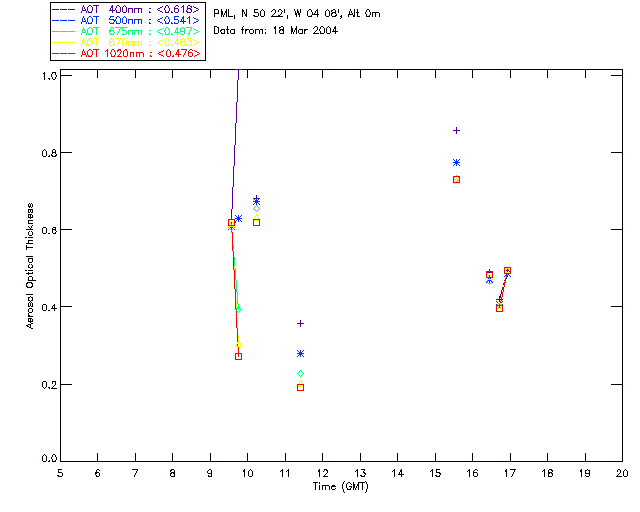Click the blue dashed line sample in legend
This screenshot has height=512, width=640.
pos(64,20)
